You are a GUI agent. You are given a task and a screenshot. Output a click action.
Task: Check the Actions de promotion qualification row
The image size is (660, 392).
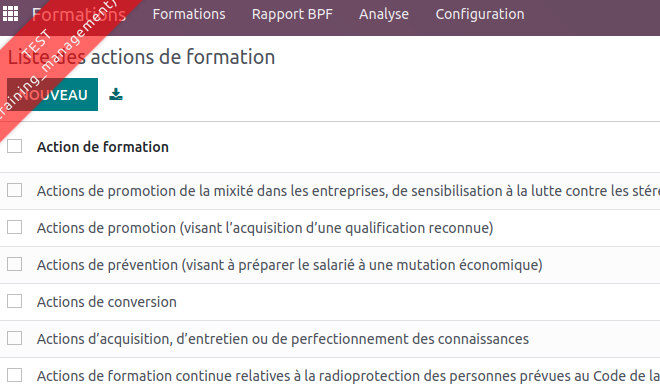click(15, 227)
